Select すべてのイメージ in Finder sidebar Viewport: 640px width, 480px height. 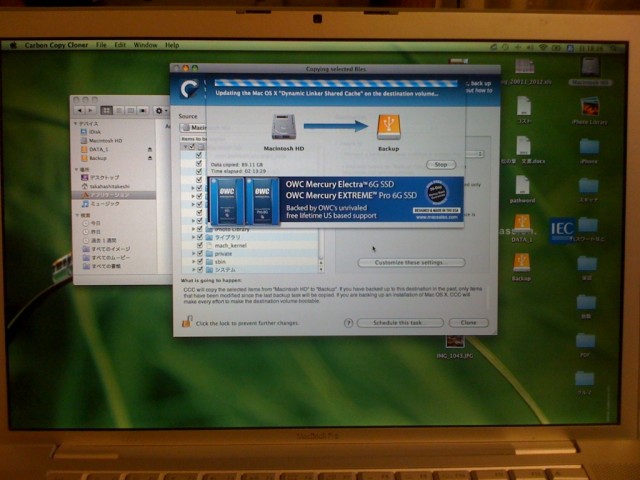click(106, 249)
